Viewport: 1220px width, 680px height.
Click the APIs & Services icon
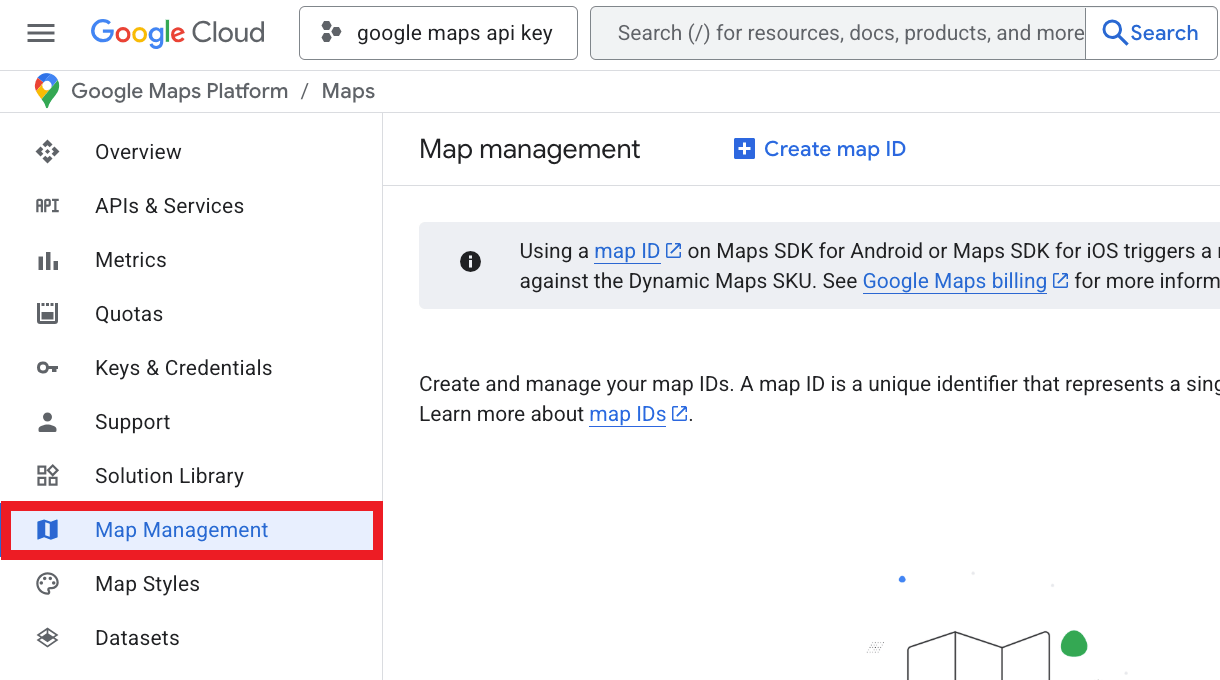coord(47,206)
